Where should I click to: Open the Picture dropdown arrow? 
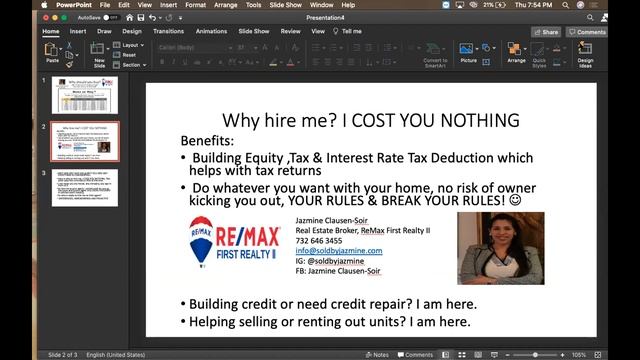point(476,49)
